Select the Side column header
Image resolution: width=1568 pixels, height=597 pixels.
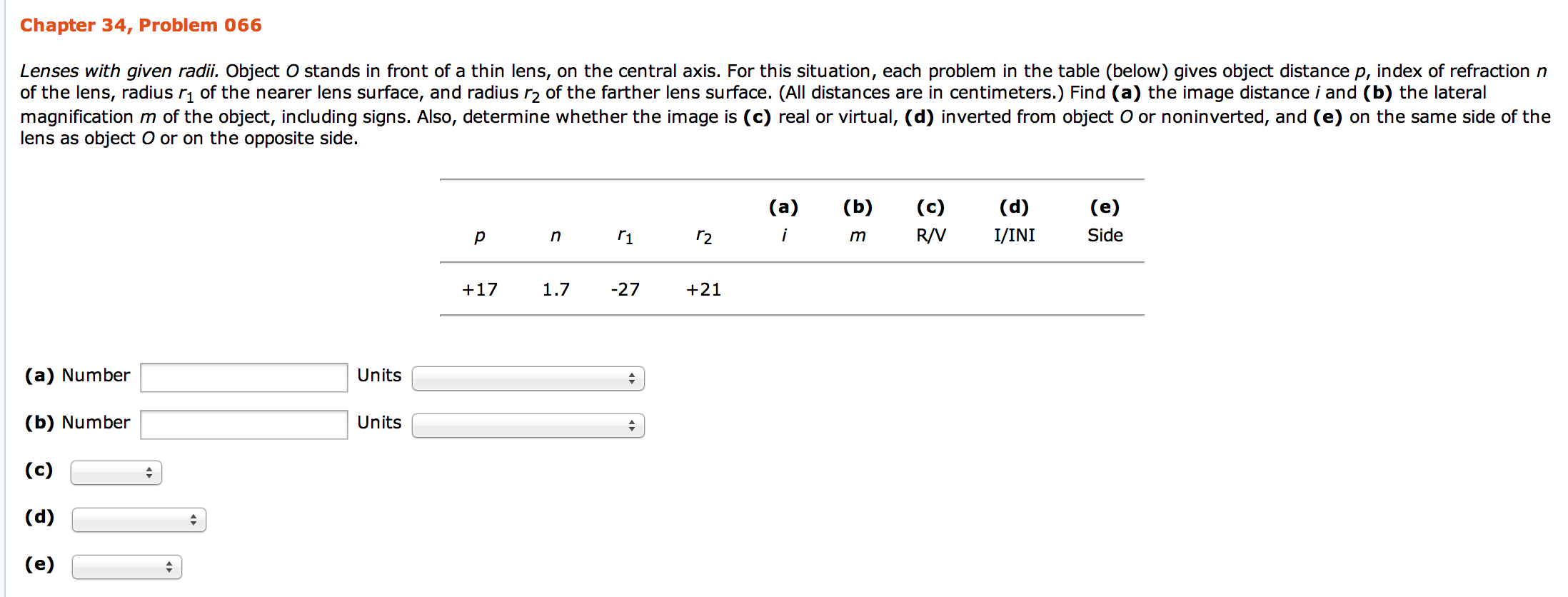[x=1105, y=236]
